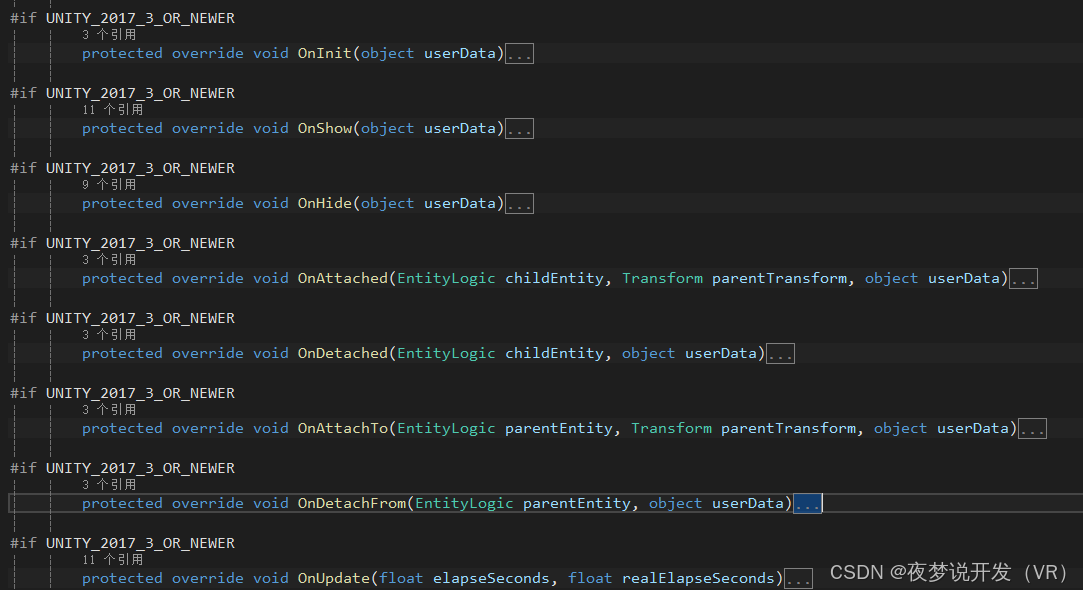1083x590 pixels.
Task: Click EntityLogic type in OnDetached signature
Action: click(446, 353)
